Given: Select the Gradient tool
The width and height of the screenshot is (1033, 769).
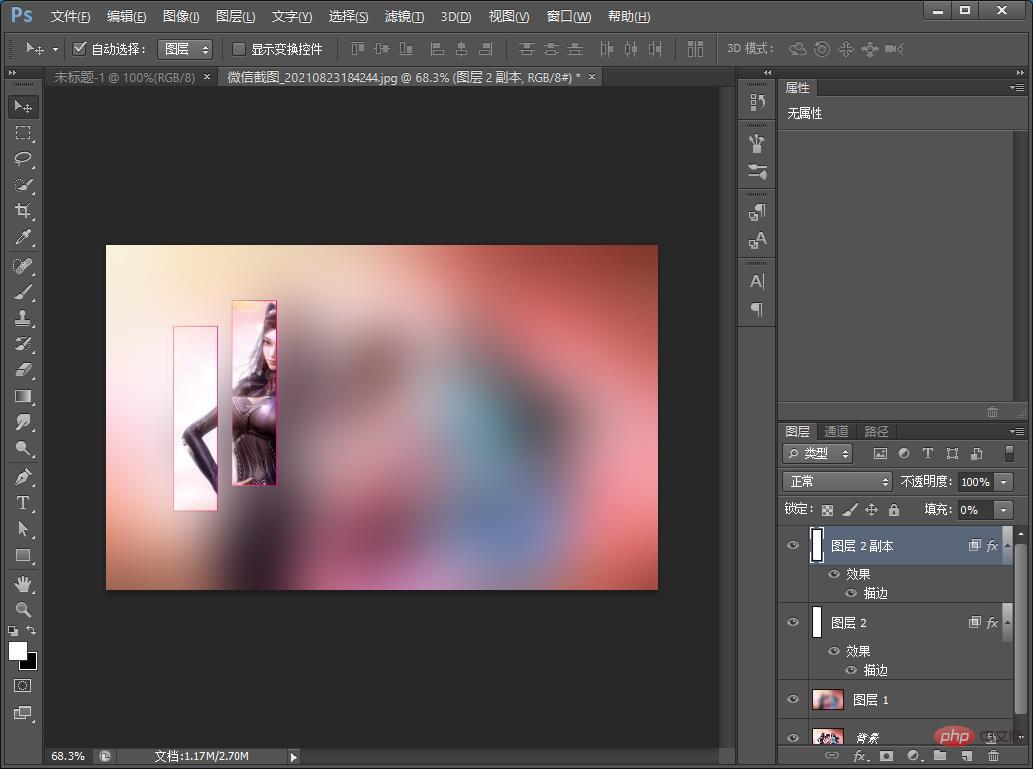Looking at the screenshot, I should pyautogui.click(x=23, y=397).
